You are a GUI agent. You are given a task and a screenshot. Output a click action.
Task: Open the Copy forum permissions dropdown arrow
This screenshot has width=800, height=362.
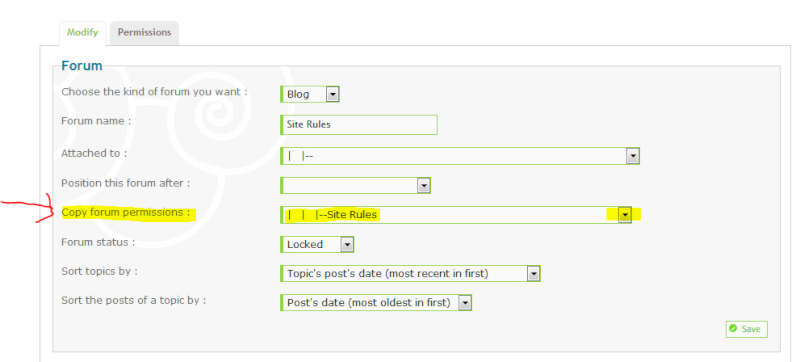pyautogui.click(x=624, y=215)
